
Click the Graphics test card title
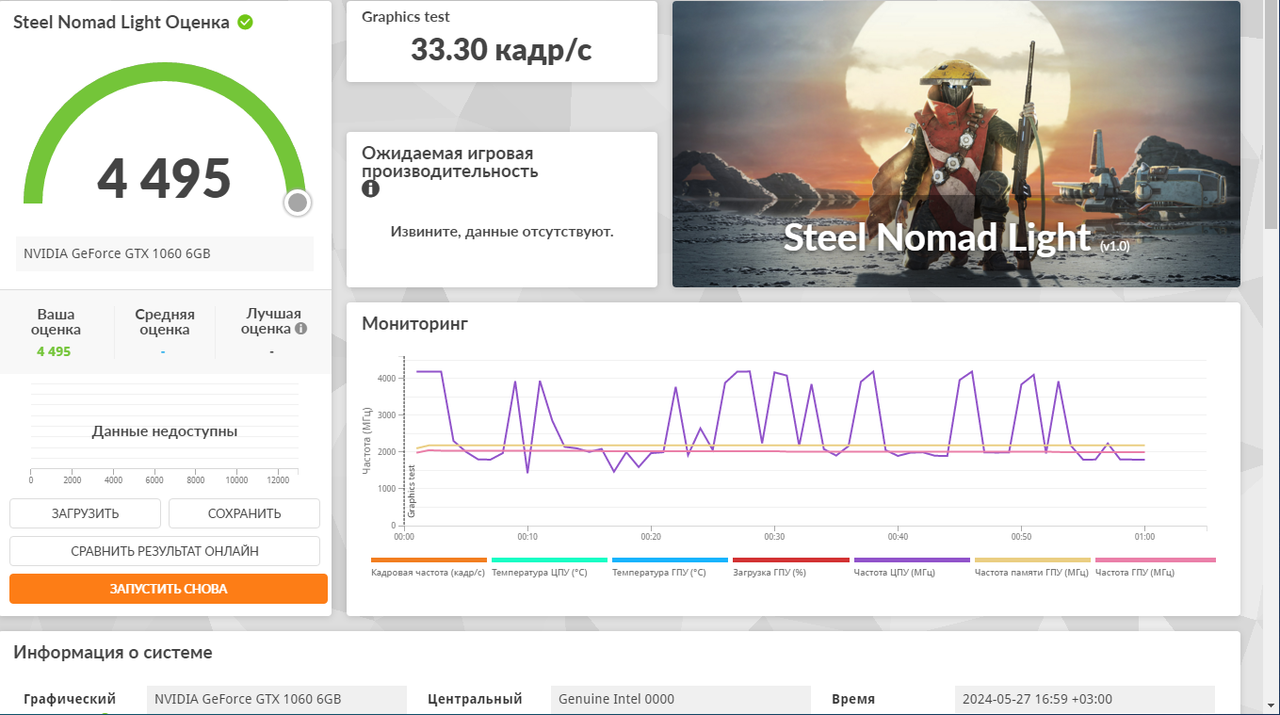click(406, 17)
